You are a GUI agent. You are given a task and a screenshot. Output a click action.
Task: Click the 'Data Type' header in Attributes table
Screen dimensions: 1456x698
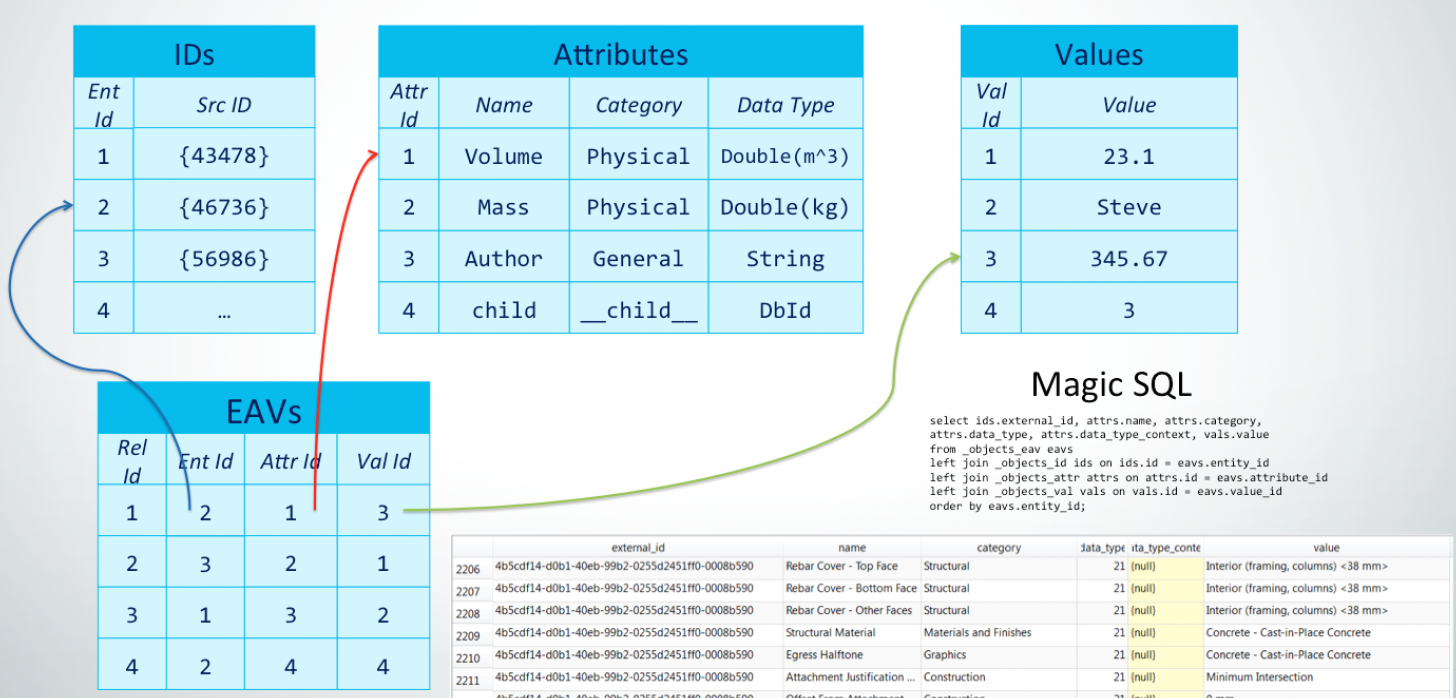[785, 105]
